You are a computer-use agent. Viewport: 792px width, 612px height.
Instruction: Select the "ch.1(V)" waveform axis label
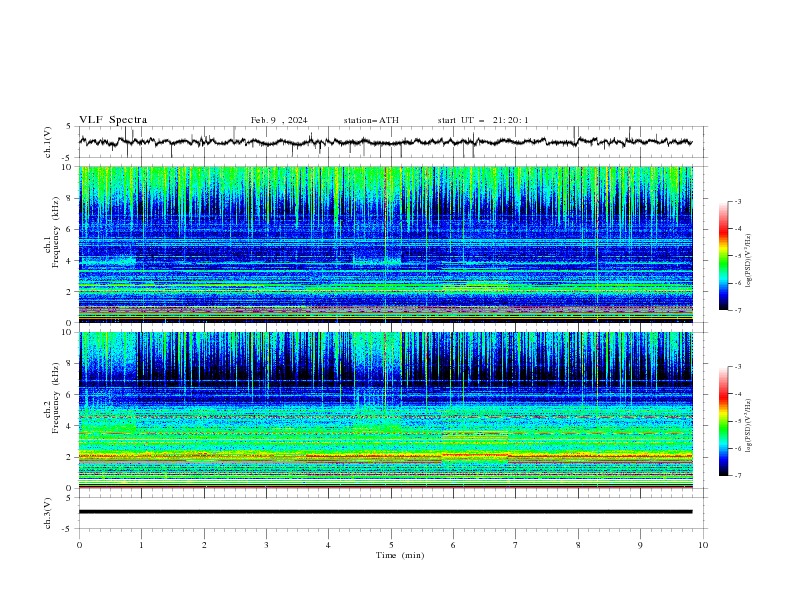tap(48, 142)
